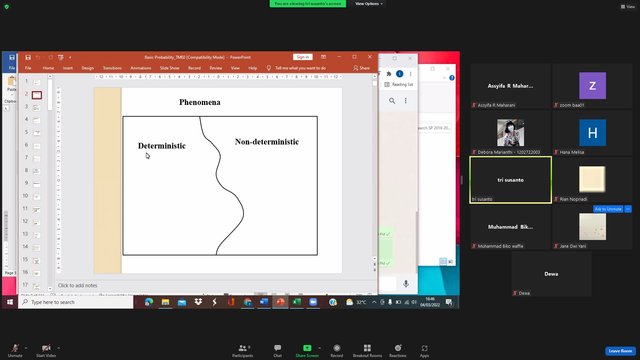Screen dimensions: 640x360
Task: Open the Slide Show ribbon tab
Action: point(169,68)
